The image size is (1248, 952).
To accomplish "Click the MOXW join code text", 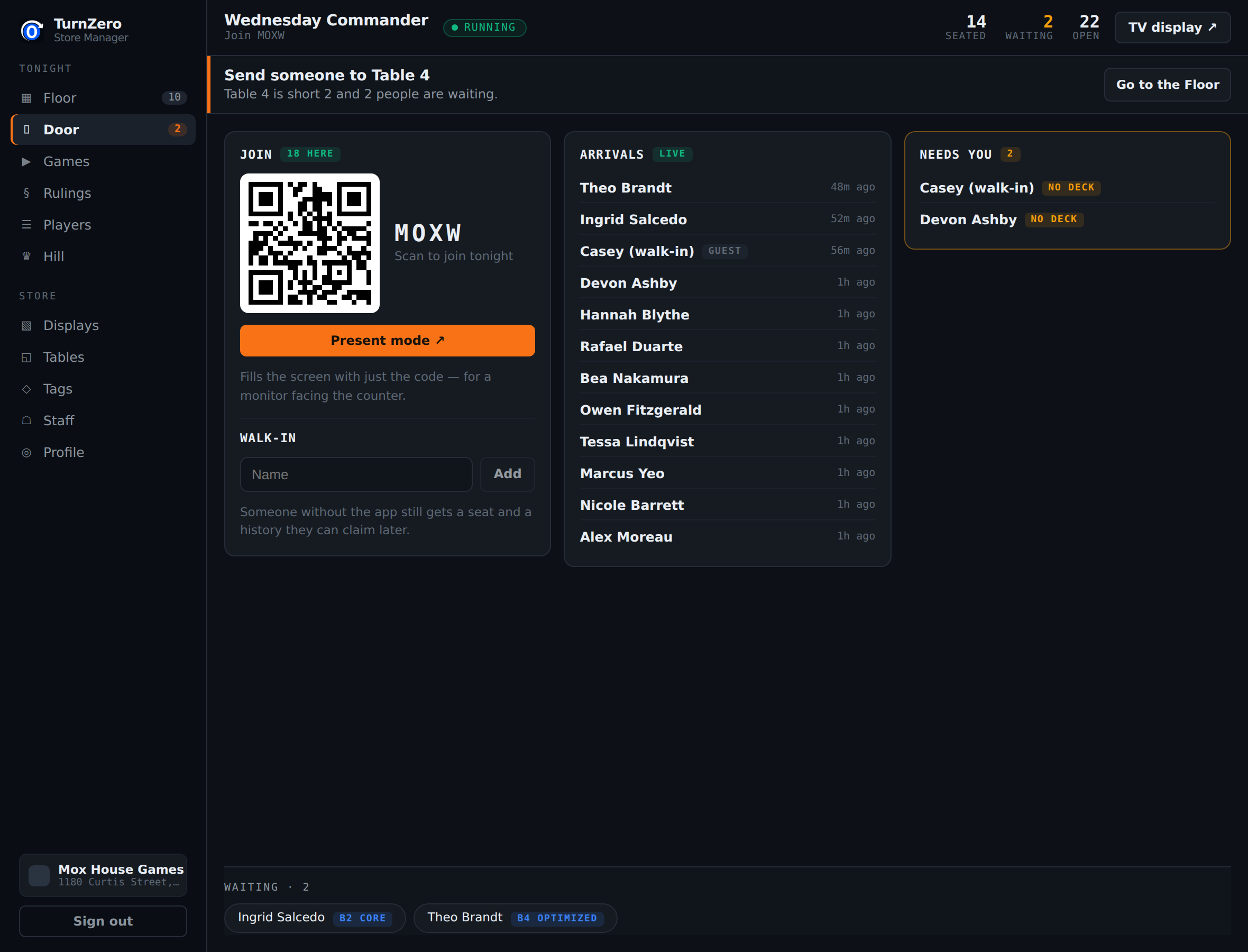I will pyautogui.click(x=428, y=233).
